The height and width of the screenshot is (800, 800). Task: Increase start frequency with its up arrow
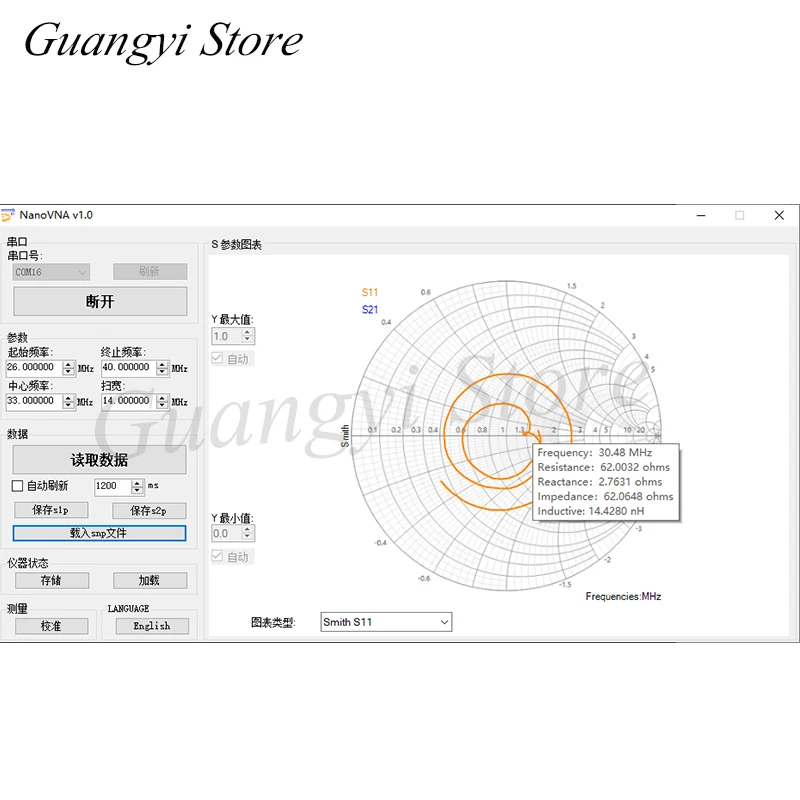tap(68, 364)
